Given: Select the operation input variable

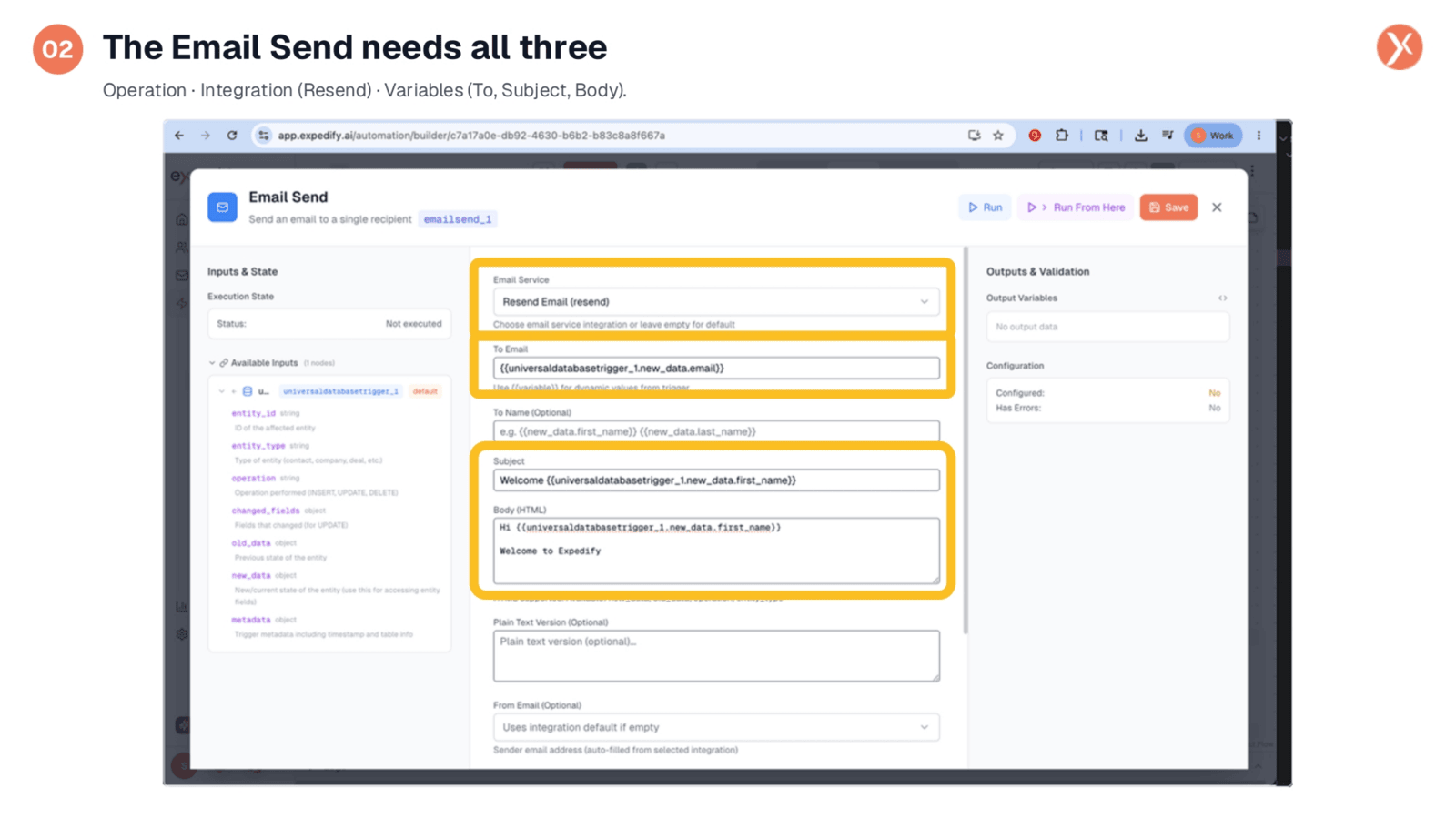Looking at the screenshot, I should point(253,478).
